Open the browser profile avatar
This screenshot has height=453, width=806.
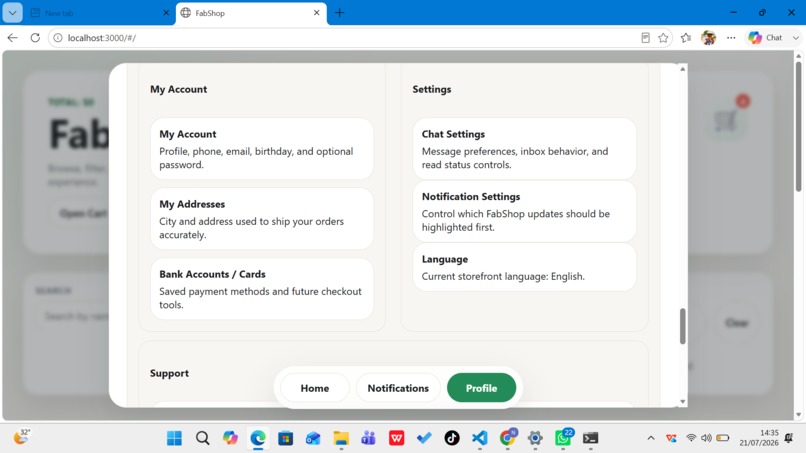click(x=708, y=38)
